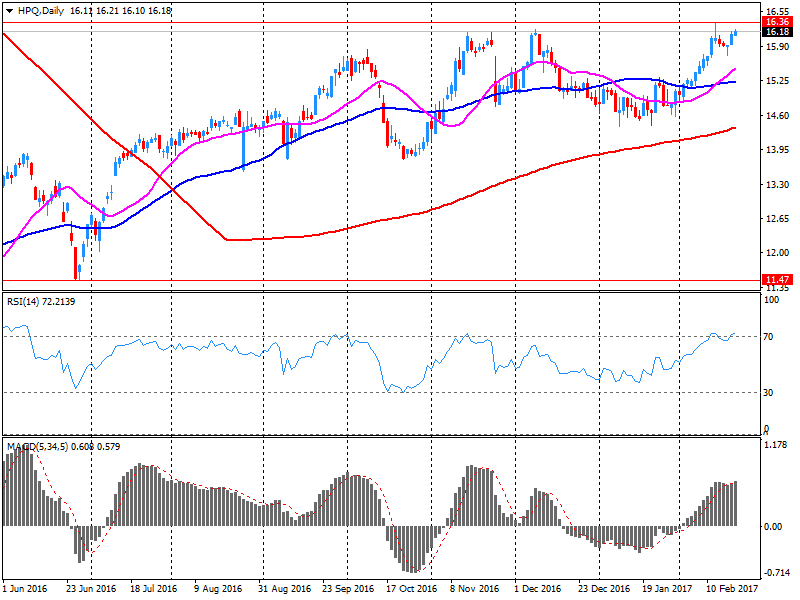Select the 11.47 red price level label
The height and width of the screenshot is (600, 800).
coord(777,280)
